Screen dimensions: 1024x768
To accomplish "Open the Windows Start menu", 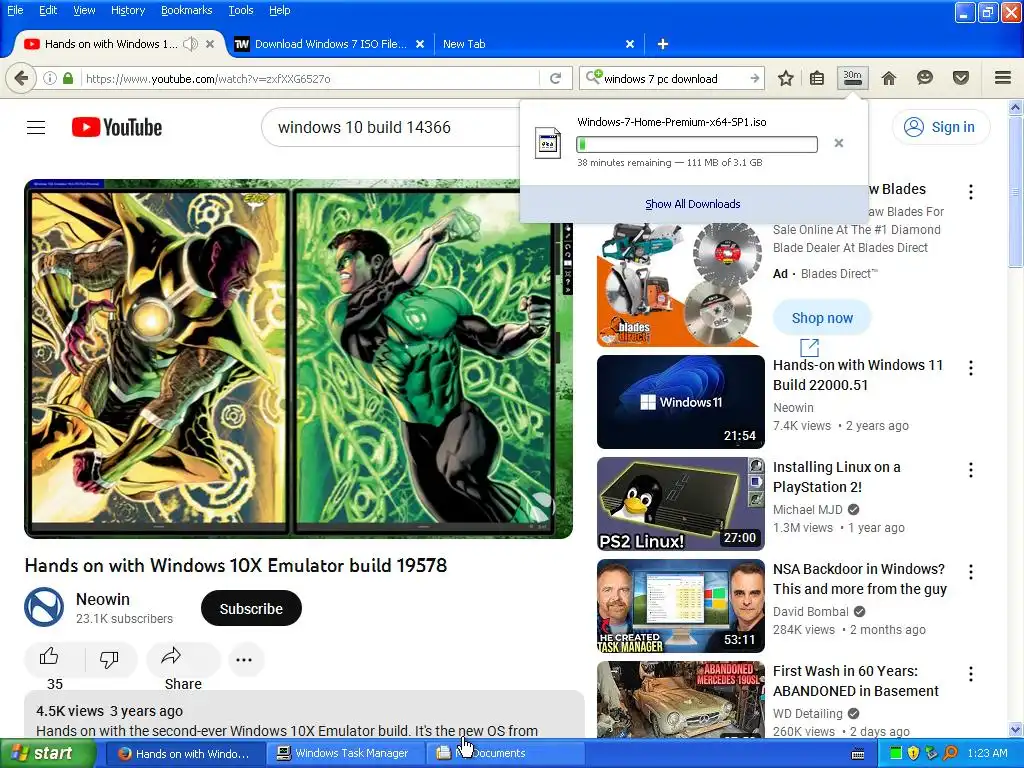I will (48, 753).
